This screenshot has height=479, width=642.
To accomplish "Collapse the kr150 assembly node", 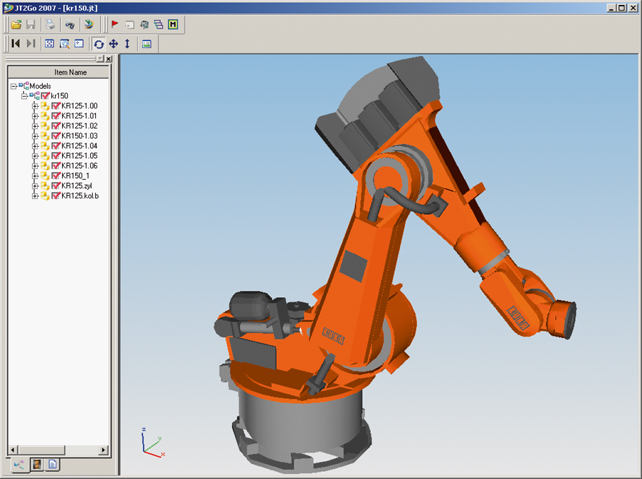I will point(24,96).
